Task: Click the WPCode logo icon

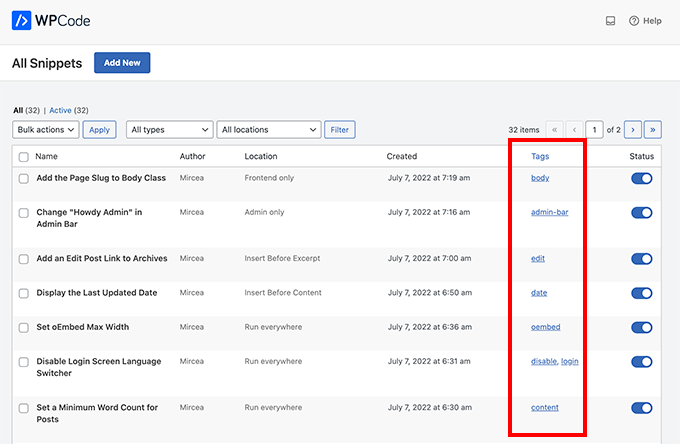Action: (x=23, y=20)
